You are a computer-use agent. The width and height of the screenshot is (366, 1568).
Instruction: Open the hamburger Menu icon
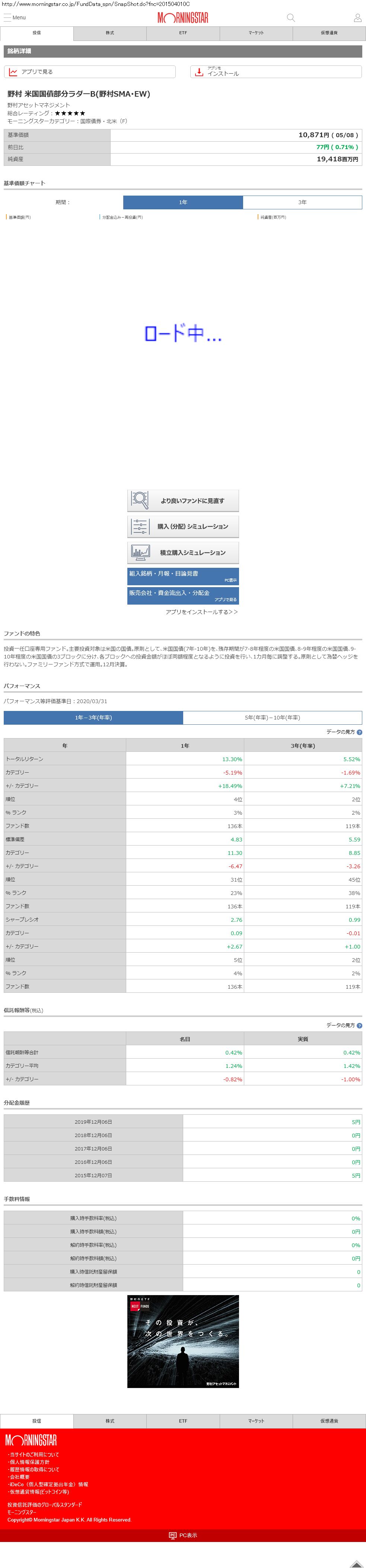[7, 17]
